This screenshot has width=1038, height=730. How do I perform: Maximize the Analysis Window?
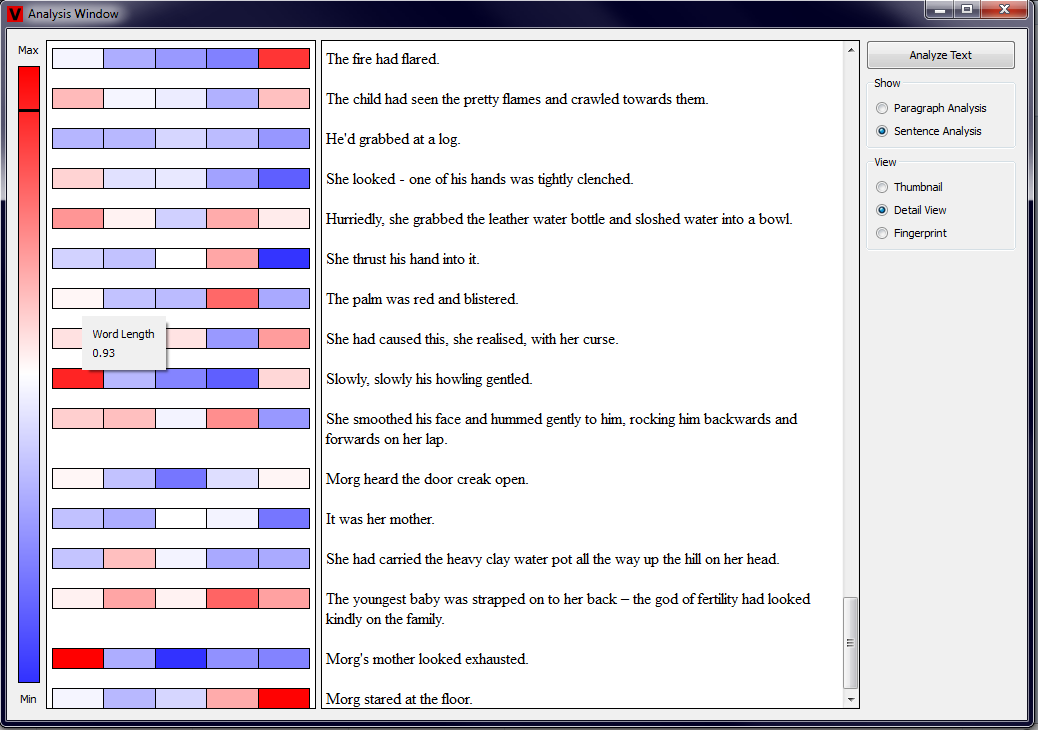pyautogui.click(x=967, y=10)
